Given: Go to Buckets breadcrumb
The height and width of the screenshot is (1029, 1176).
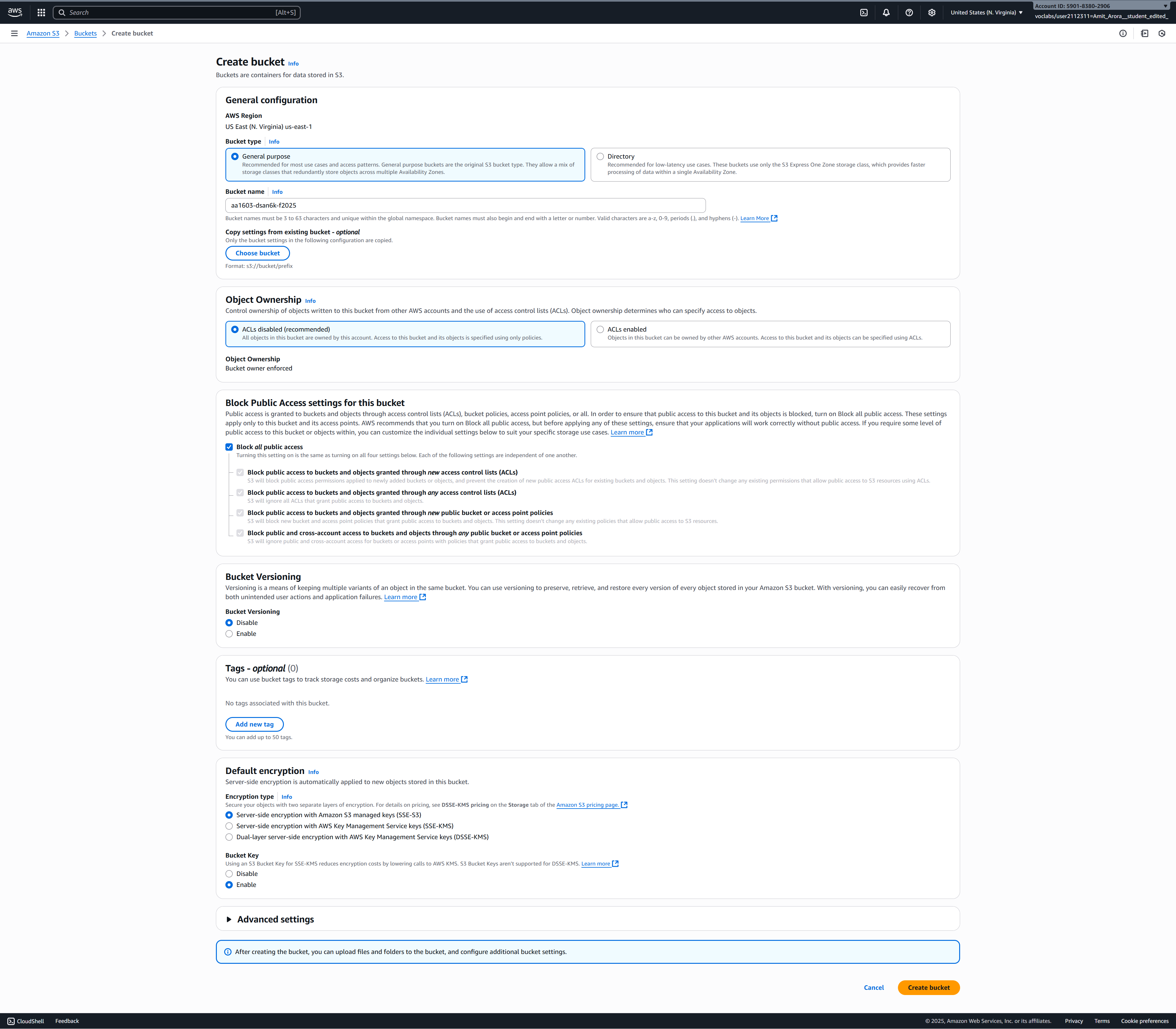Looking at the screenshot, I should [x=85, y=33].
